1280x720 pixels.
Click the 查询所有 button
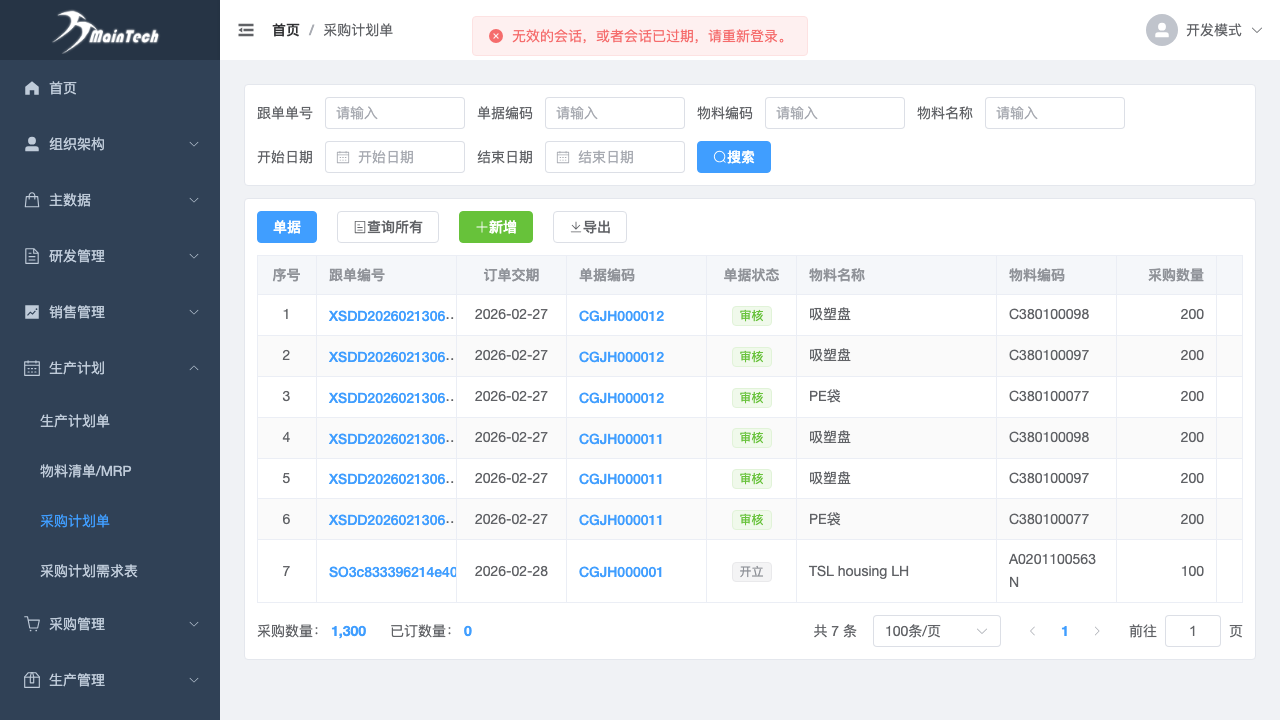pyautogui.click(x=387, y=227)
